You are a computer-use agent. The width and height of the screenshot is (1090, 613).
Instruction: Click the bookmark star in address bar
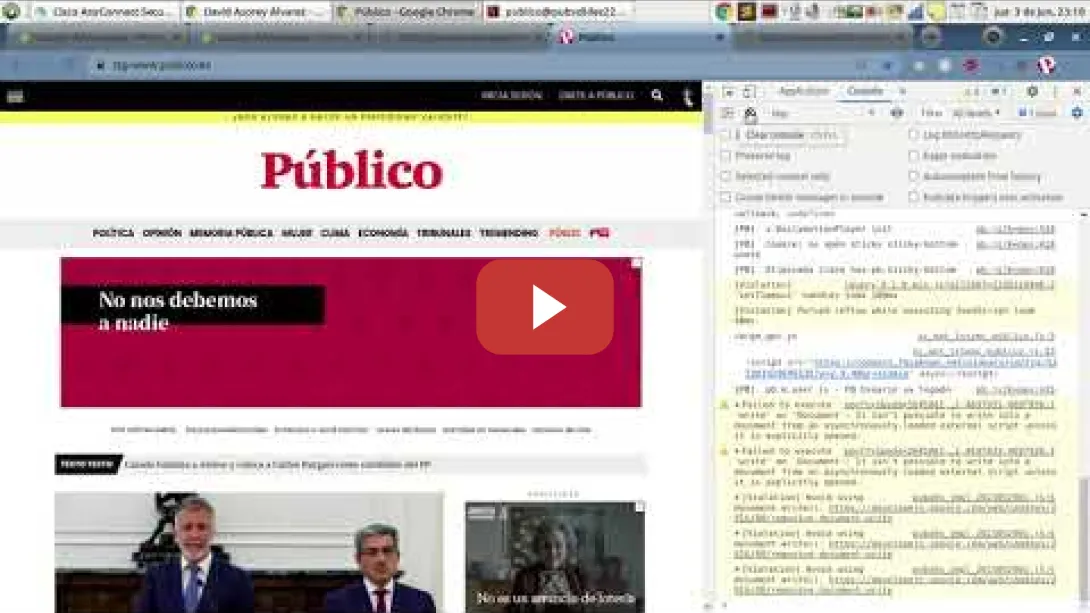[x=888, y=65]
